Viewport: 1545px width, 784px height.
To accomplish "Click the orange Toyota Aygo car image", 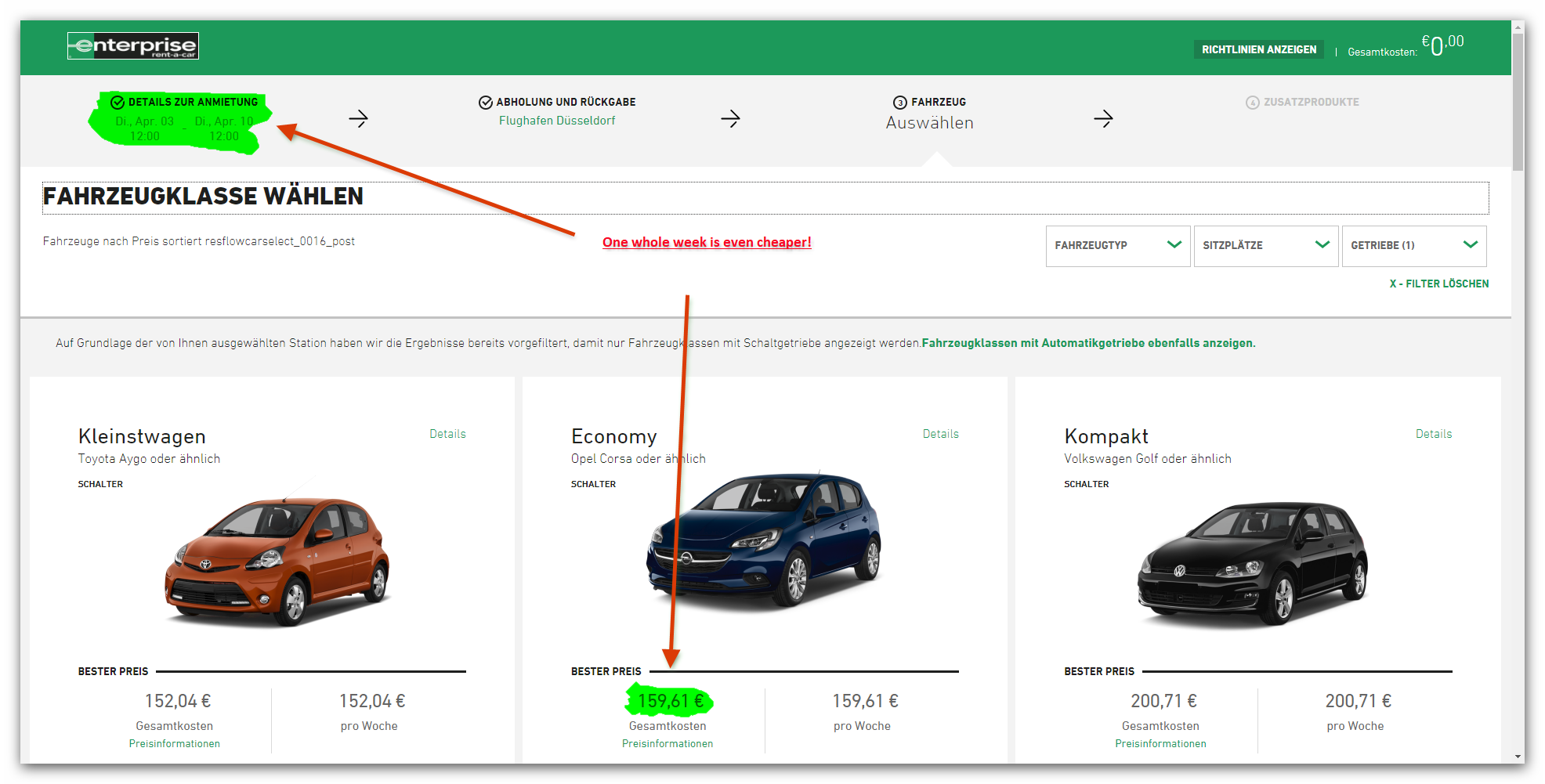I will 277,560.
